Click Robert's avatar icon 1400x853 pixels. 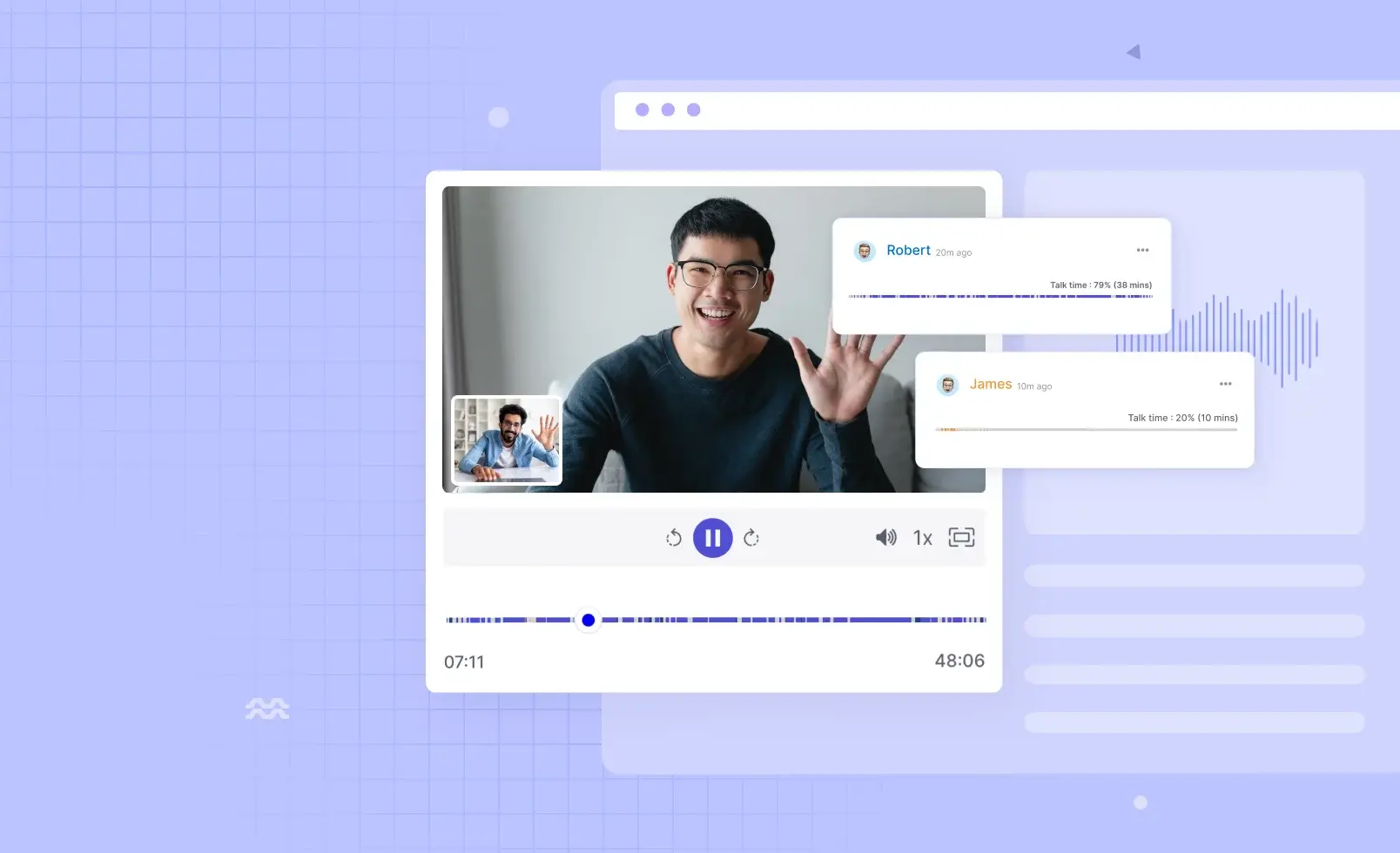pyautogui.click(x=865, y=252)
